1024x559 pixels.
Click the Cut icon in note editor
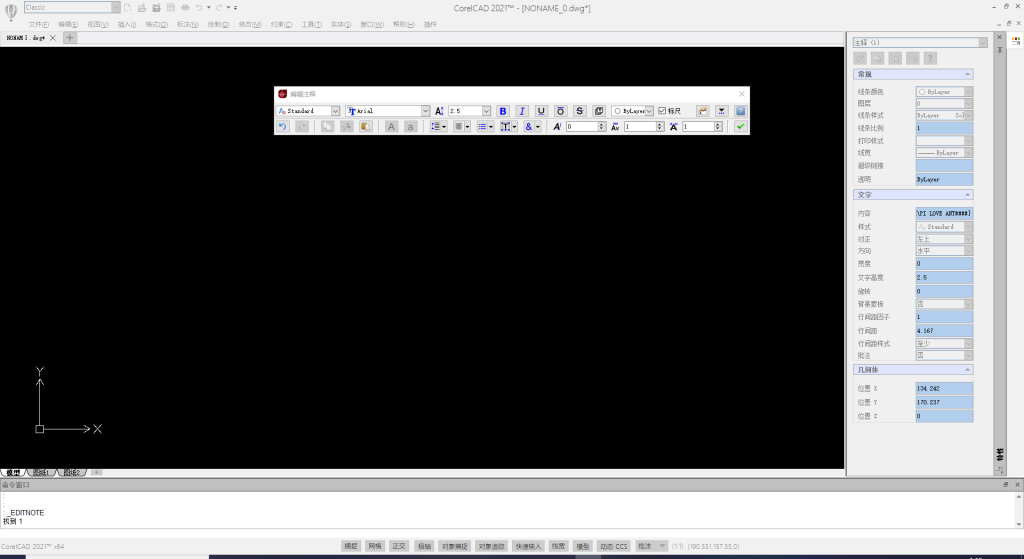pos(347,127)
